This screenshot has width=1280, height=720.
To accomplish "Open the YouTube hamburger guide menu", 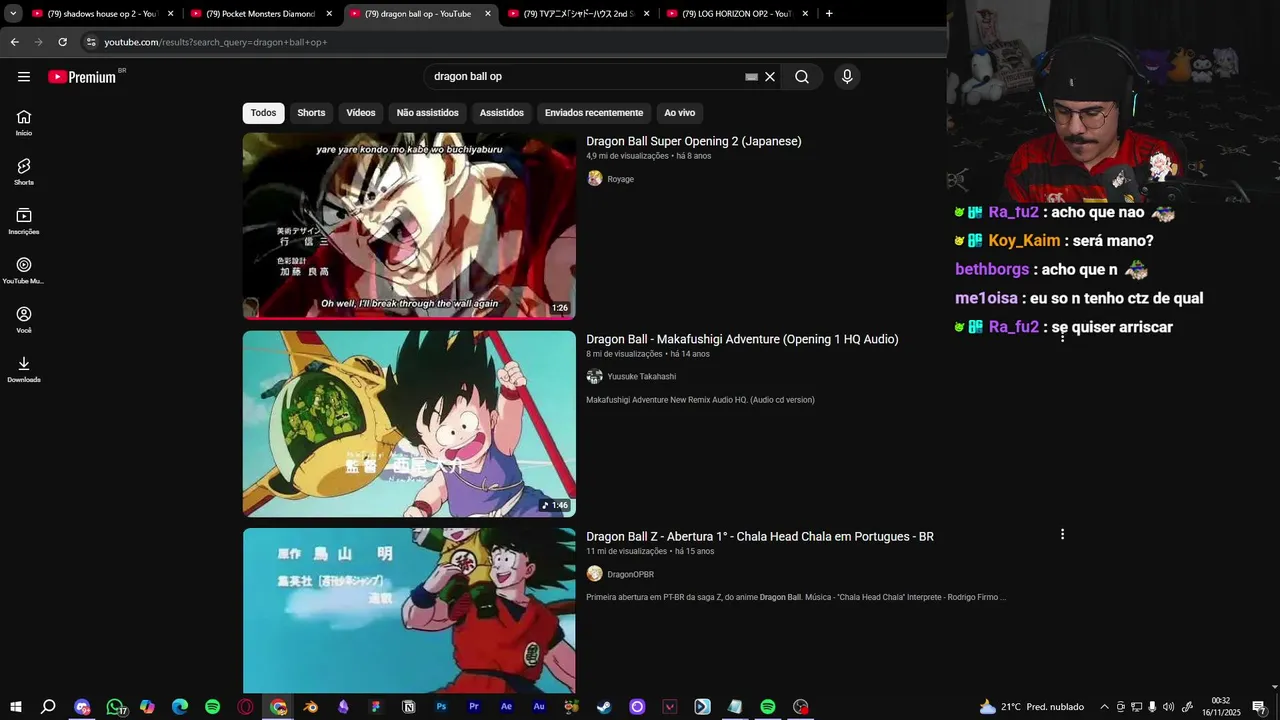I will [x=24, y=77].
